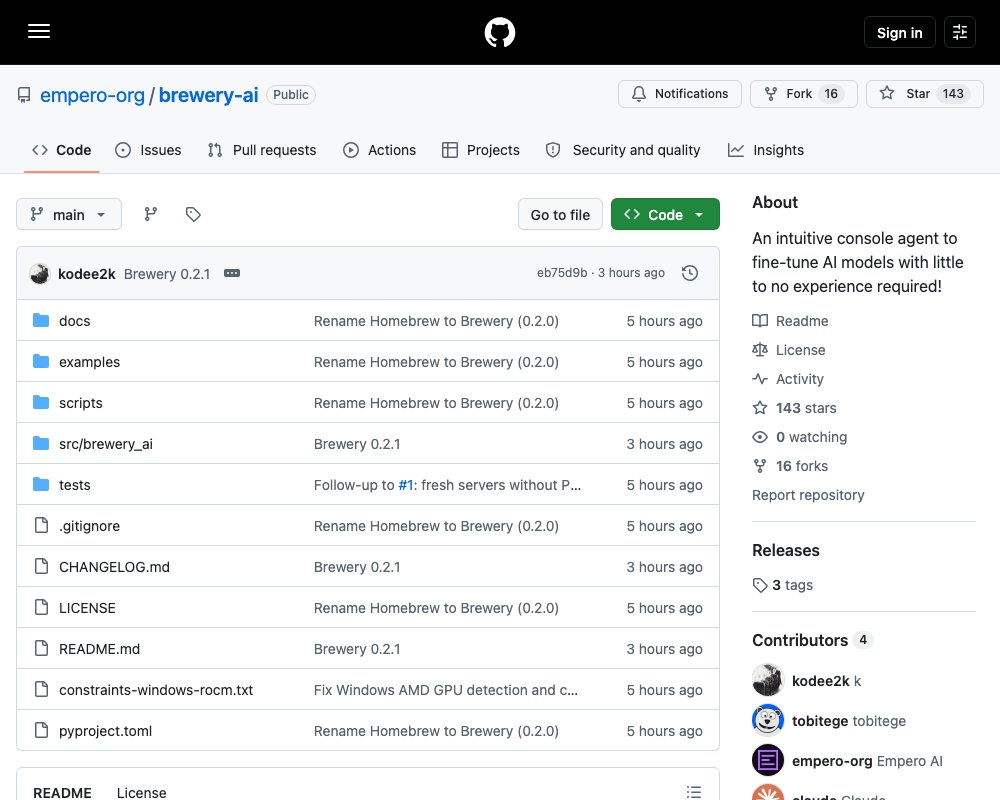The width and height of the screenshot is (1000, 800).
Task: Open commit history clock icon
Action: coord(690,273)
